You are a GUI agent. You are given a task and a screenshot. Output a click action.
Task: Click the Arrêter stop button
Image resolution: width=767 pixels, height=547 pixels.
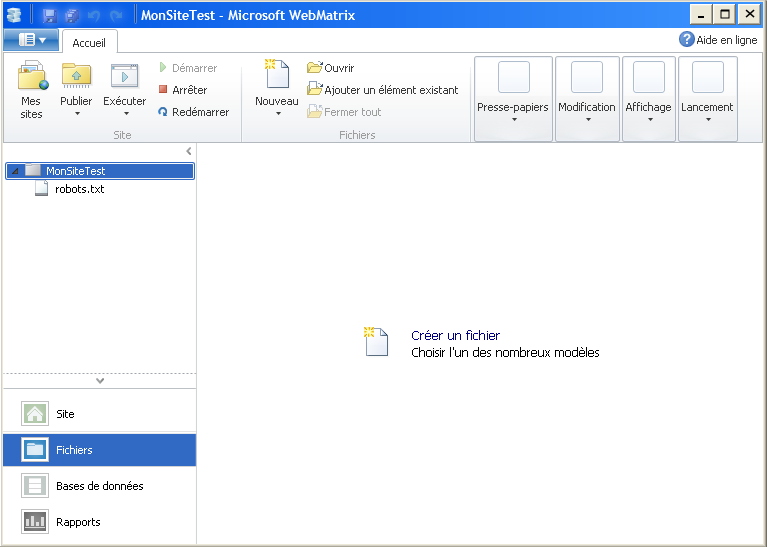[182, 90]
